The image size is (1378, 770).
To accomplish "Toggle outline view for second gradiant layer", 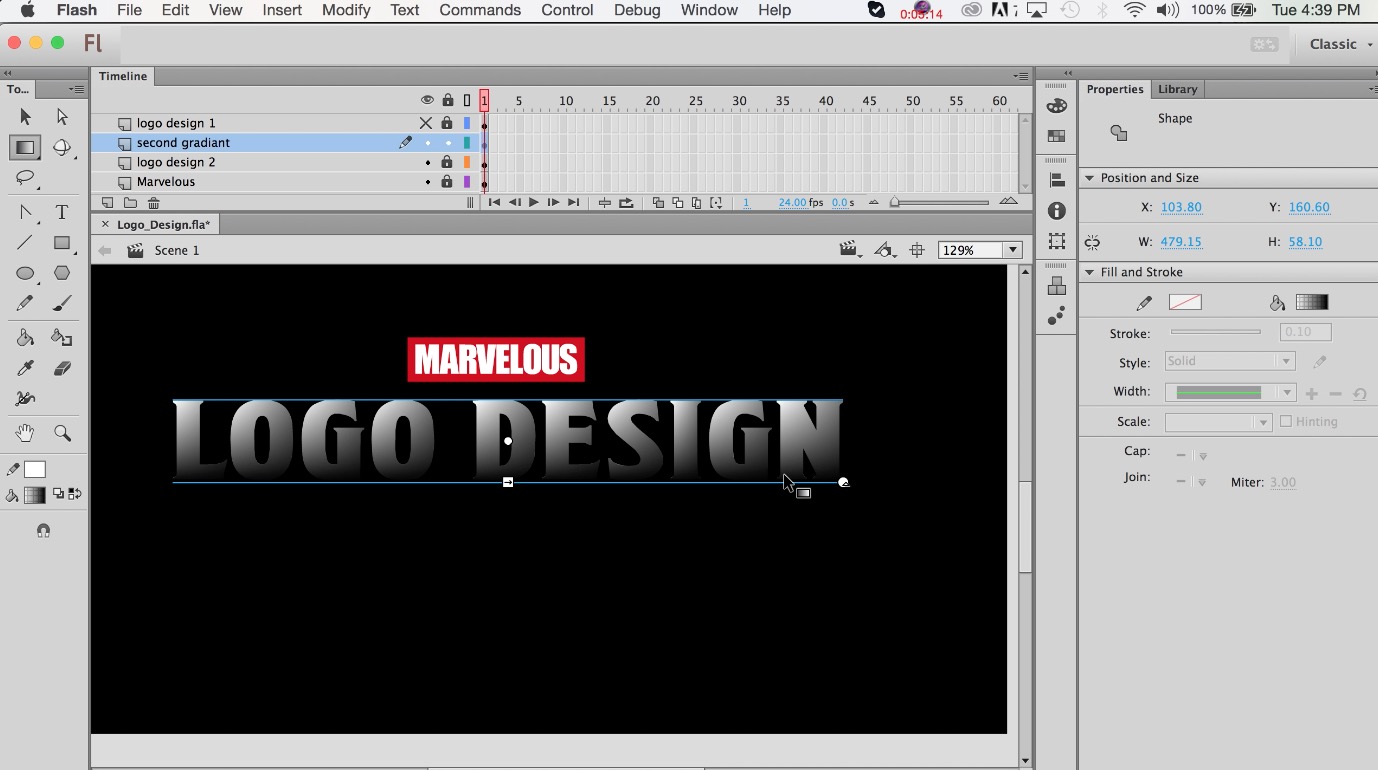I will coord(466,142).
